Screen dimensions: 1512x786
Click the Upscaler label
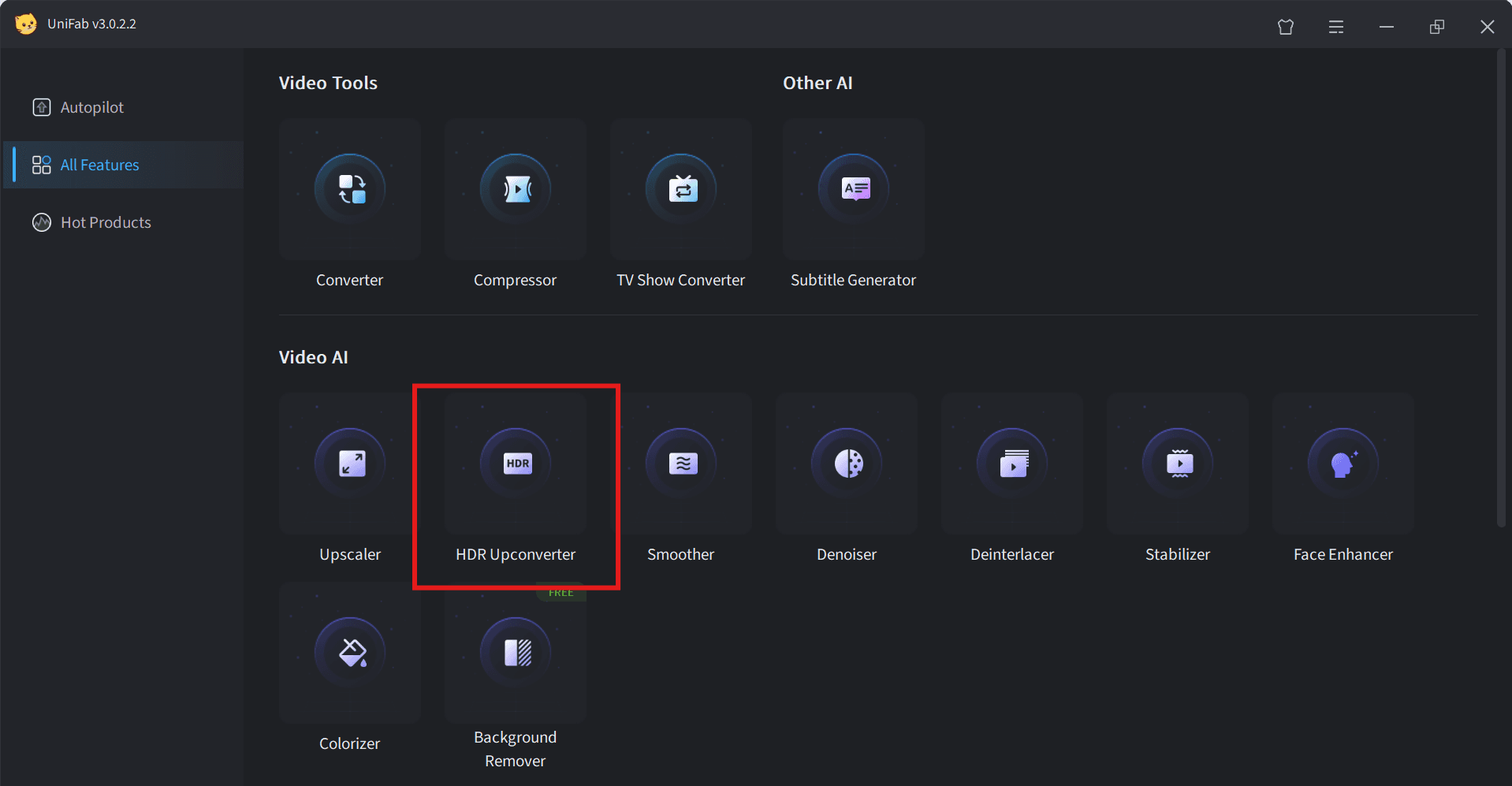pyautogui.click(x=350, y=554)
